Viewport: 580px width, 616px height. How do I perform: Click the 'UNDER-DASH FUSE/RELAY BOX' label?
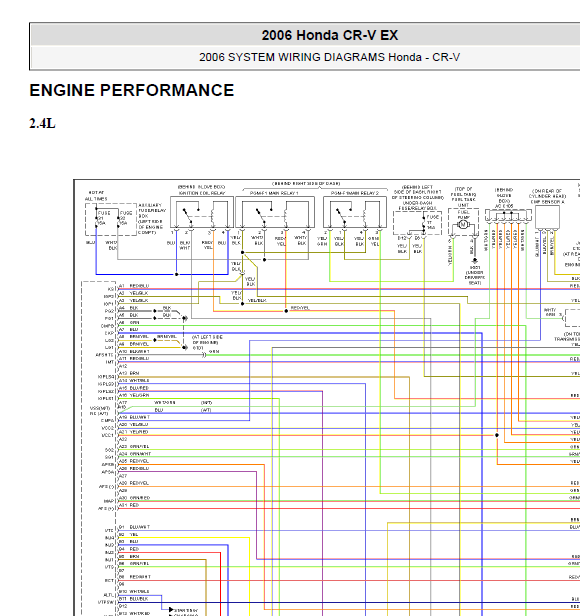pyautogui.click(x=417, y=205)
